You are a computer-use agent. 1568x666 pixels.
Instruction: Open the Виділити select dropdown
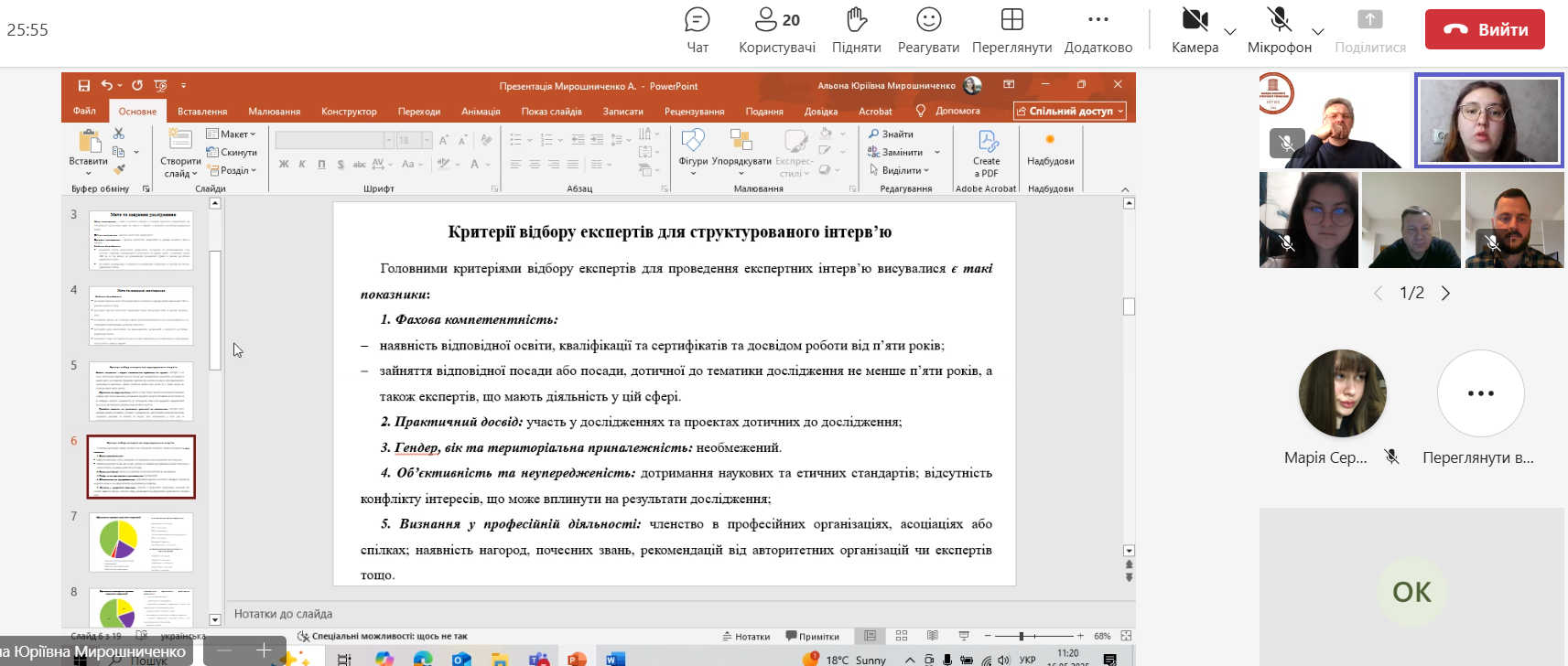(x=898, y=170)
